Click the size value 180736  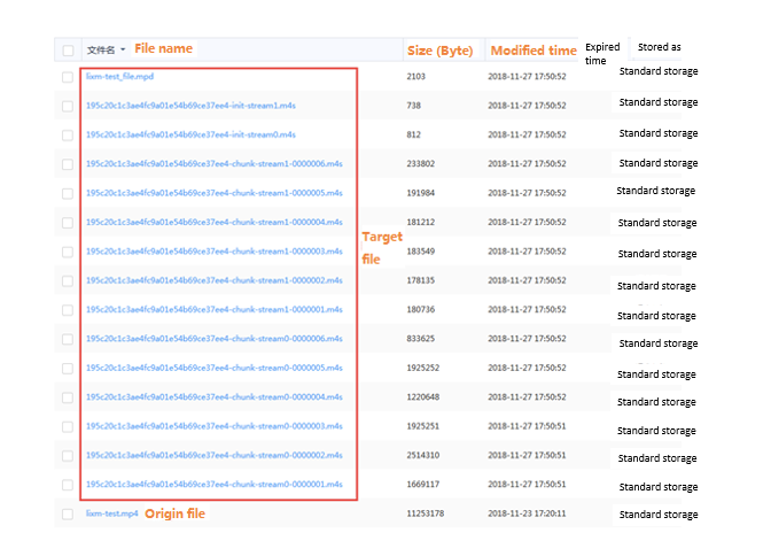coord(420,309)
